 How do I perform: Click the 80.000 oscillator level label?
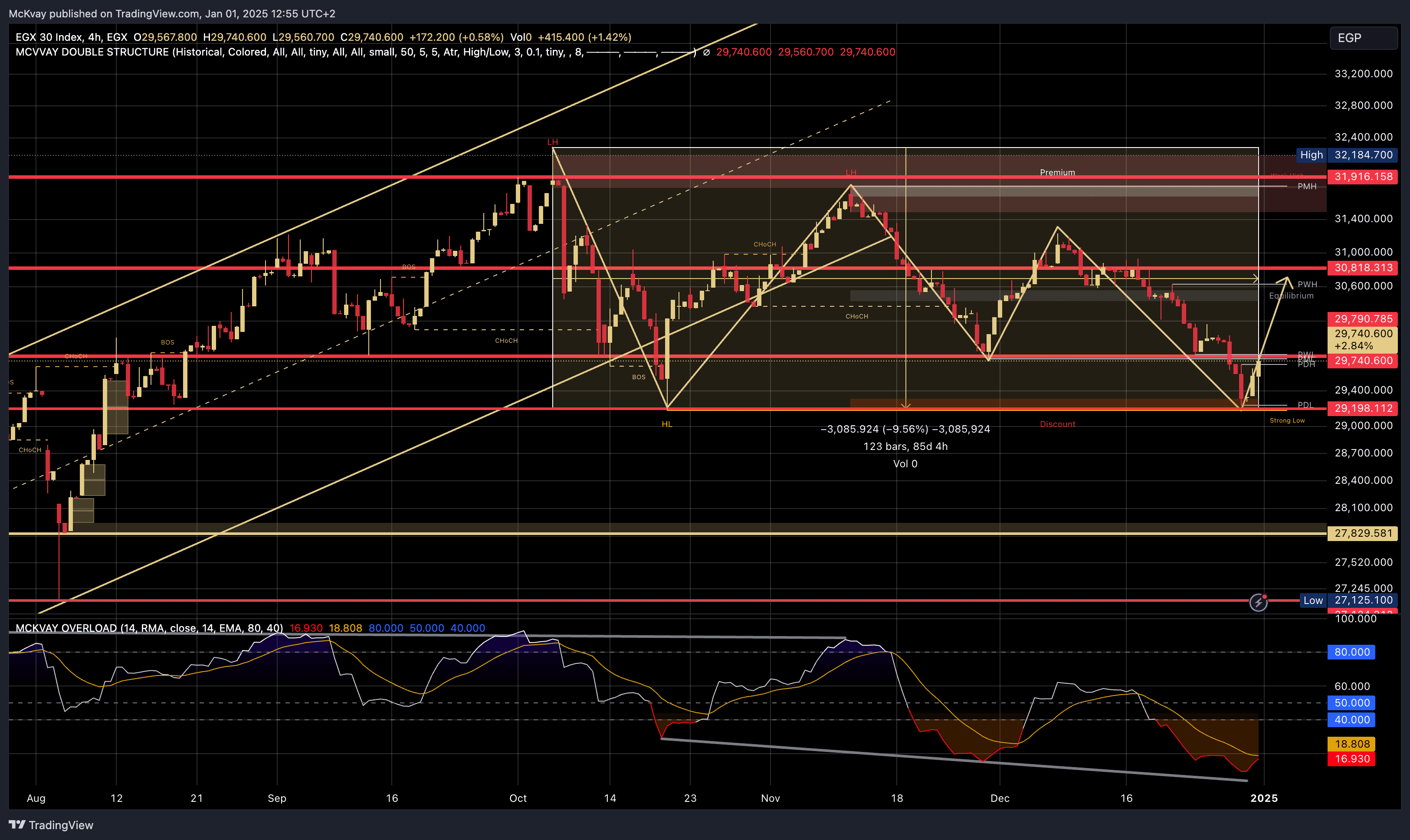tap(1351, 652)
